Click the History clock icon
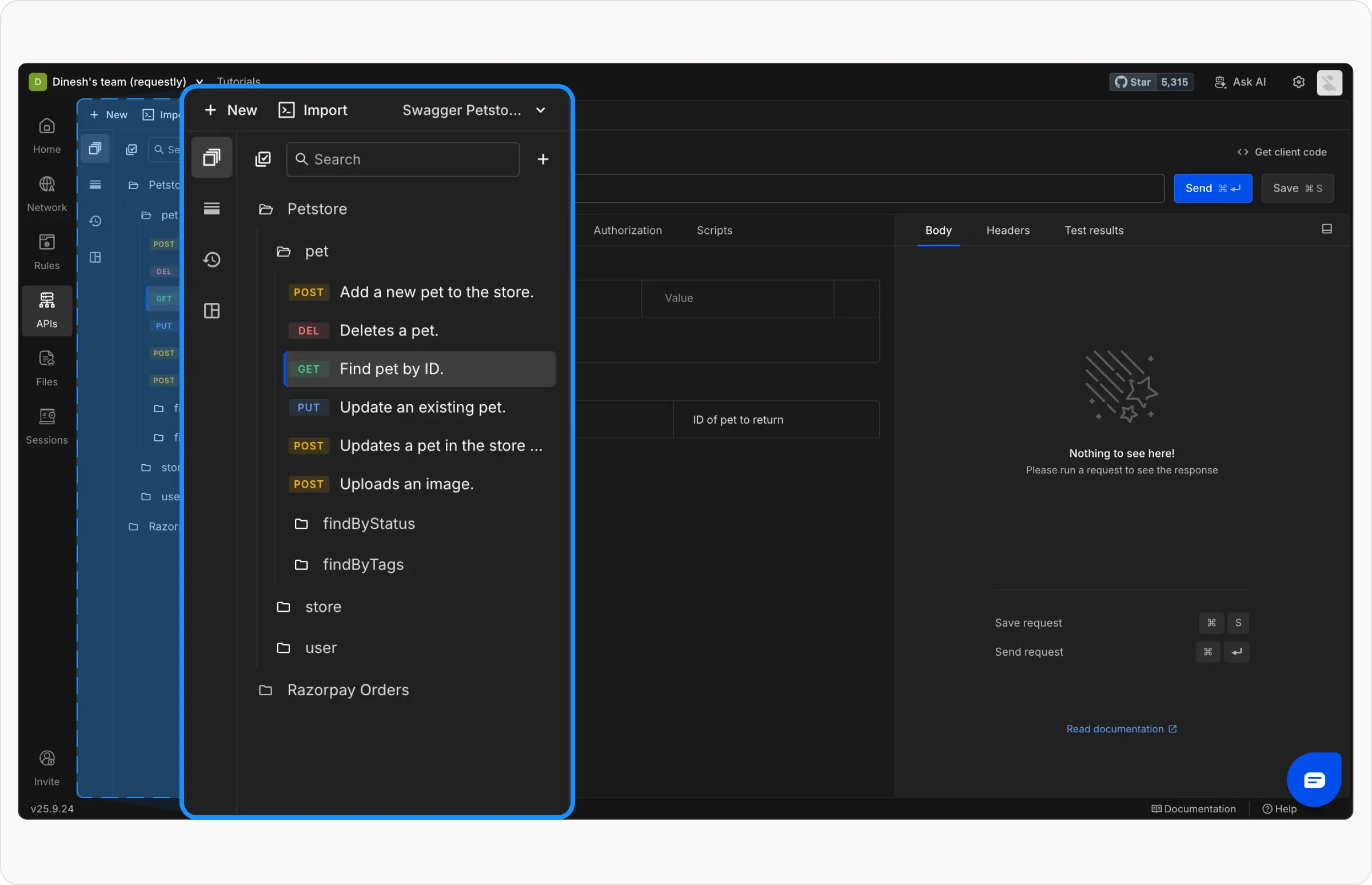This screenshot has height=885, width=1372. point(212,260)
